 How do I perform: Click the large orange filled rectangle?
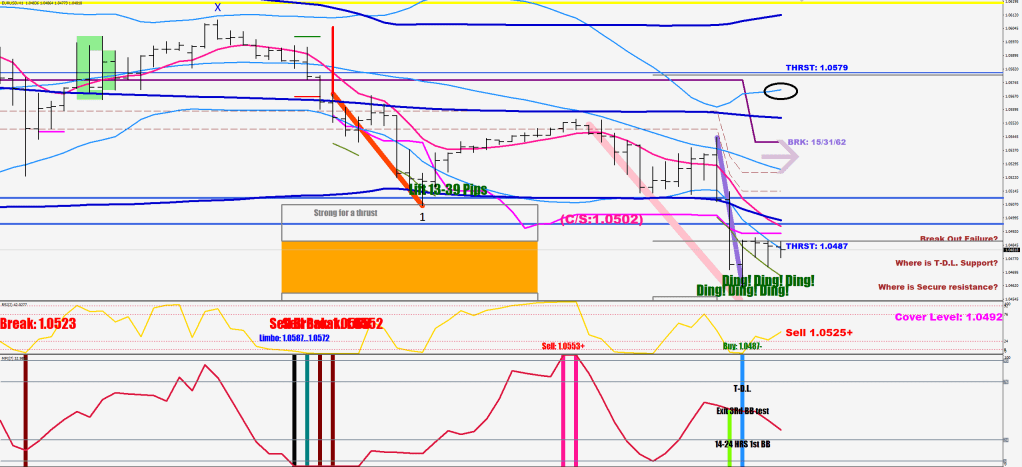click(410, 267)
